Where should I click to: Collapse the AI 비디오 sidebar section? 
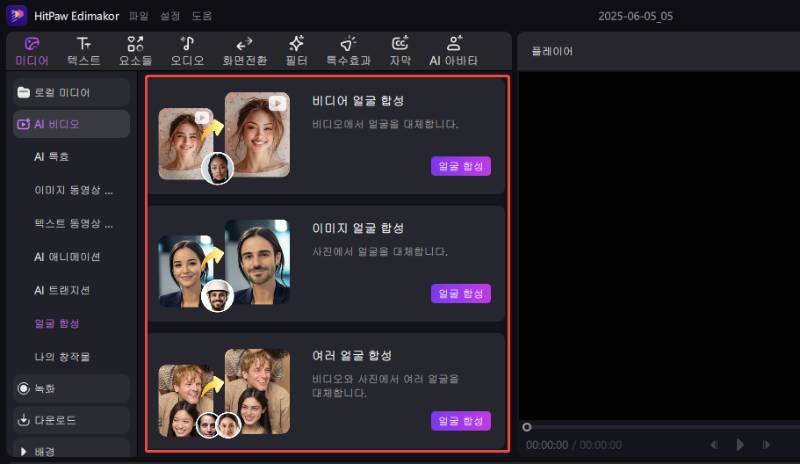(x=70, y=124)
